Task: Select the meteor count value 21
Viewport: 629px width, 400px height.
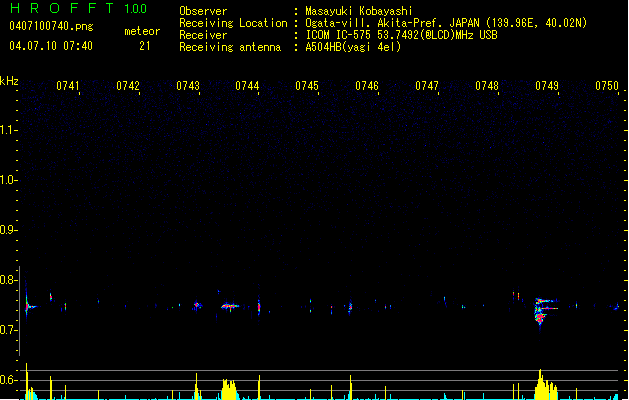Action: [x=145, y=46]
